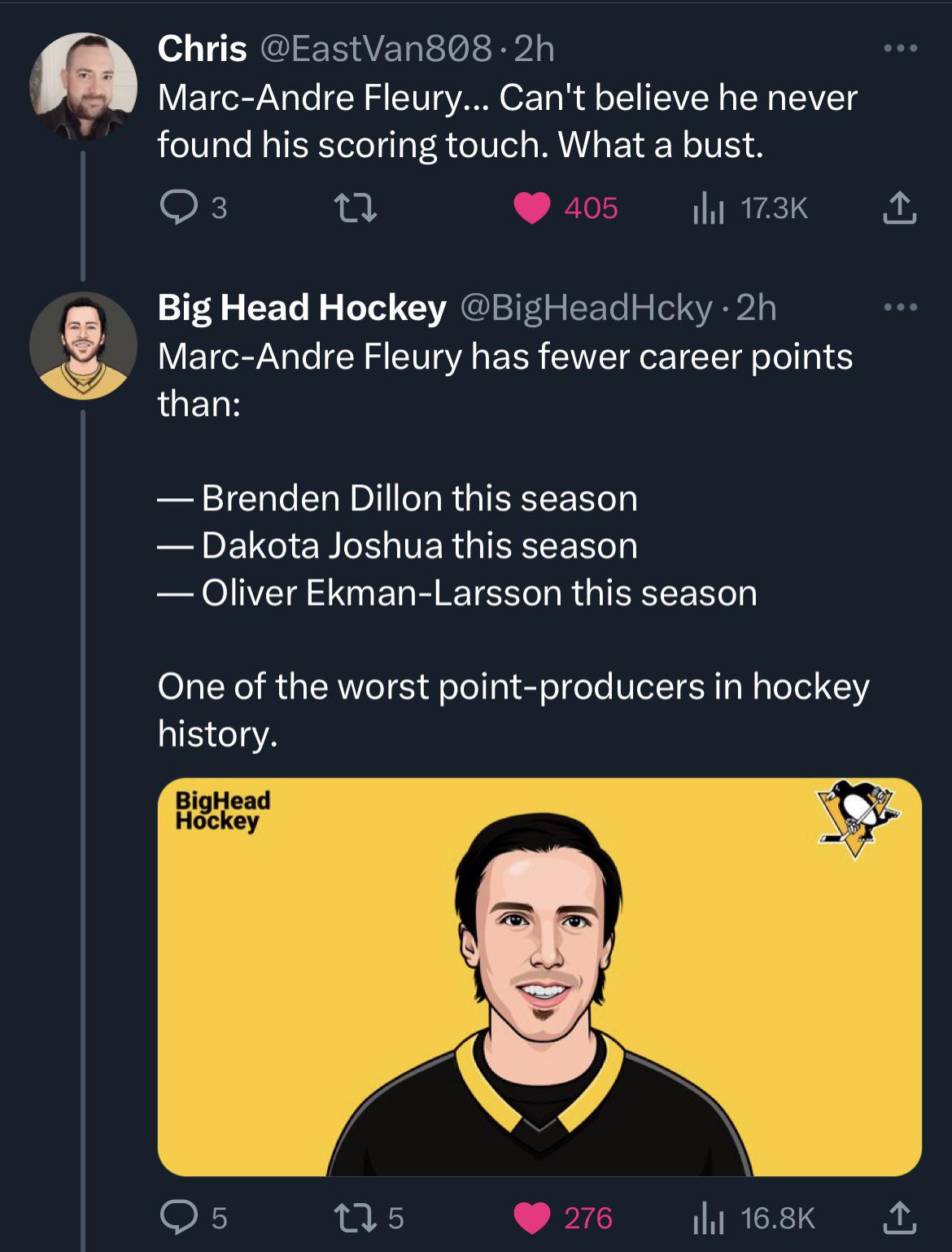Unlike Chris's tweet with 405 likes

532,208
